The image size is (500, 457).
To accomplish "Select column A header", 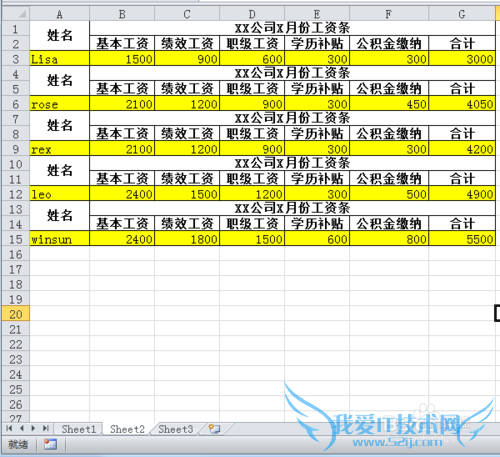I will (59, 14).
